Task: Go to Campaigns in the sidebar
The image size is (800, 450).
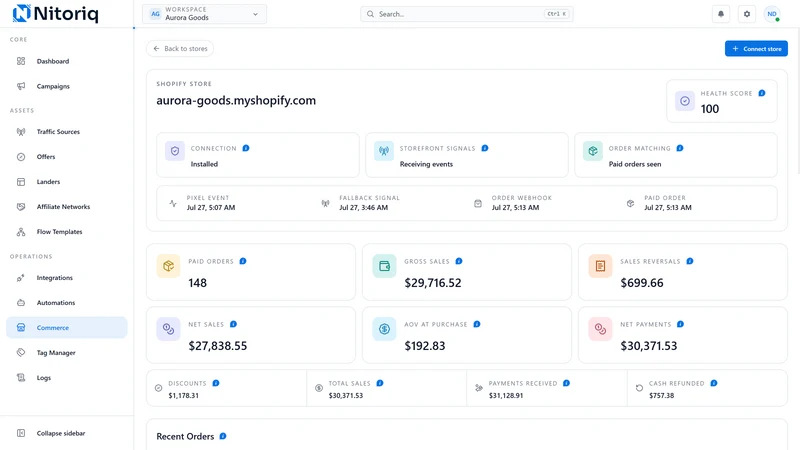Action: pos(66,86)
